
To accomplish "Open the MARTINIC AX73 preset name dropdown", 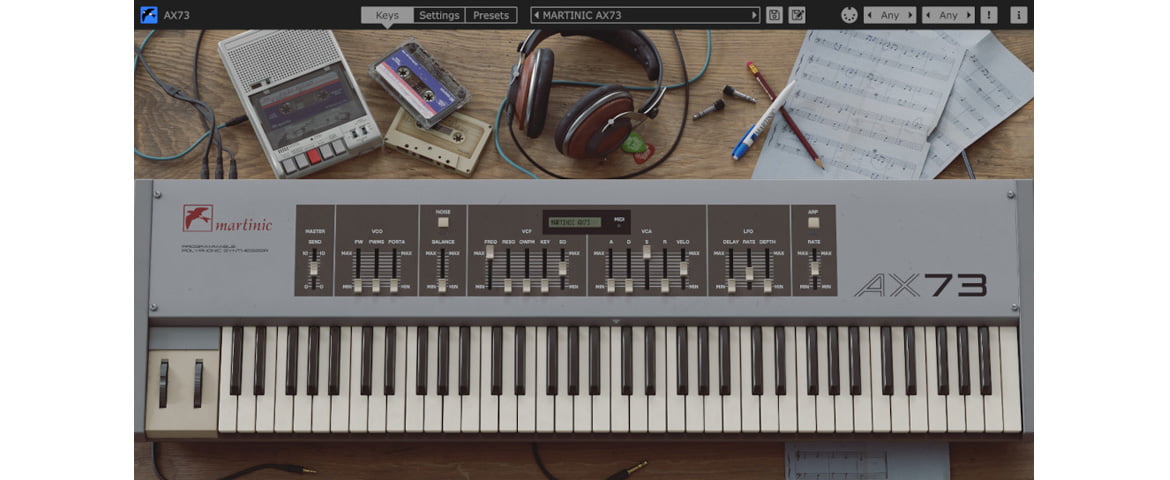I will [x=645, y=15].
